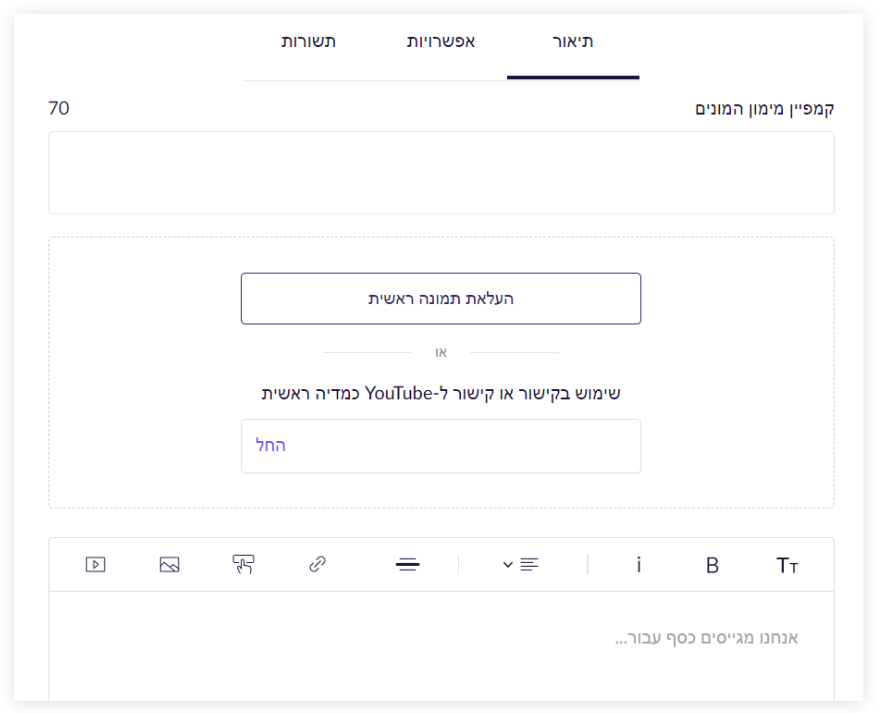Viewport: 880px width, 713px height.
Task: Click the קמפיין מימון המונים field label
Action: 764,109
